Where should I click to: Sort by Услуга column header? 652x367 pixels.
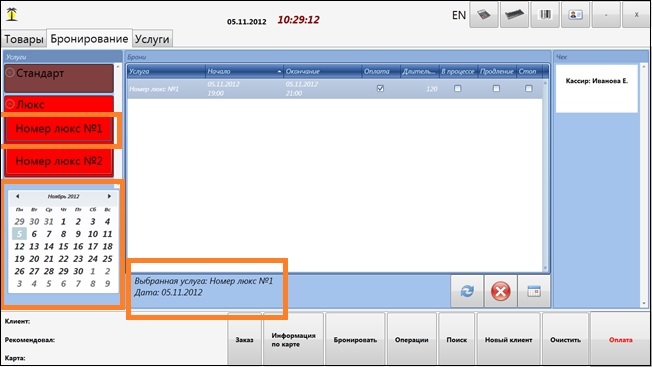(x=166, y=71)
